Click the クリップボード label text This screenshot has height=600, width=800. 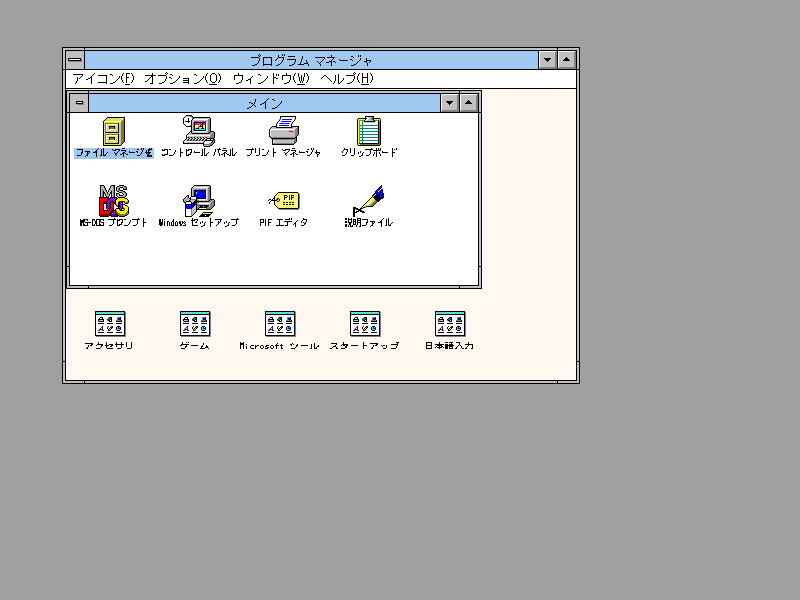click(x=369, y=153)
